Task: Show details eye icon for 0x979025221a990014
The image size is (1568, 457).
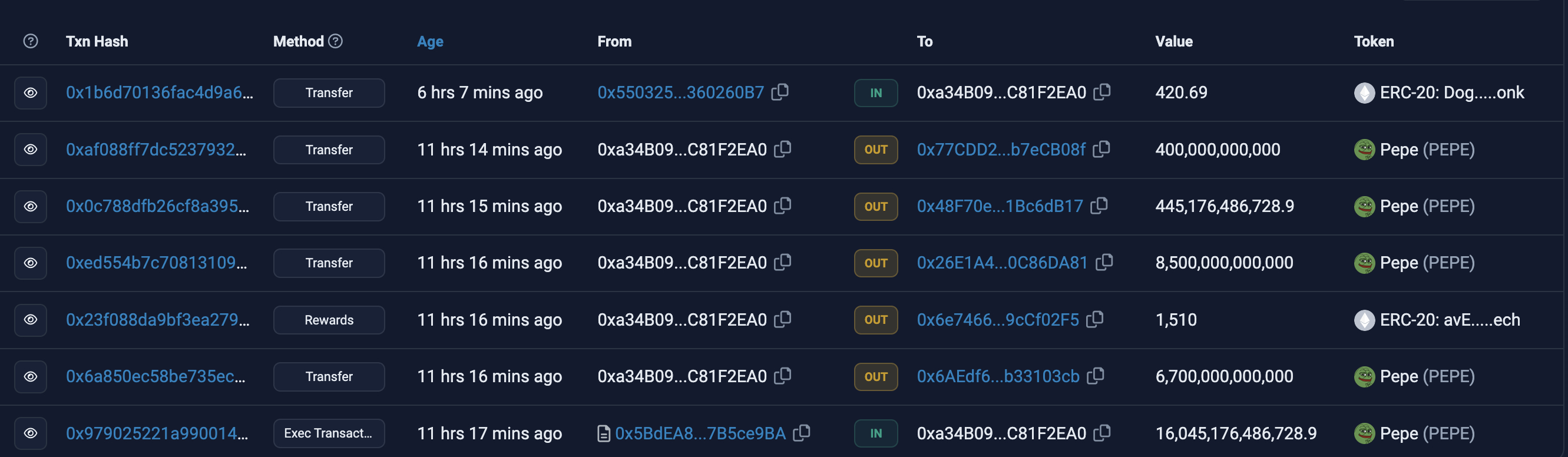Action: 31,433
